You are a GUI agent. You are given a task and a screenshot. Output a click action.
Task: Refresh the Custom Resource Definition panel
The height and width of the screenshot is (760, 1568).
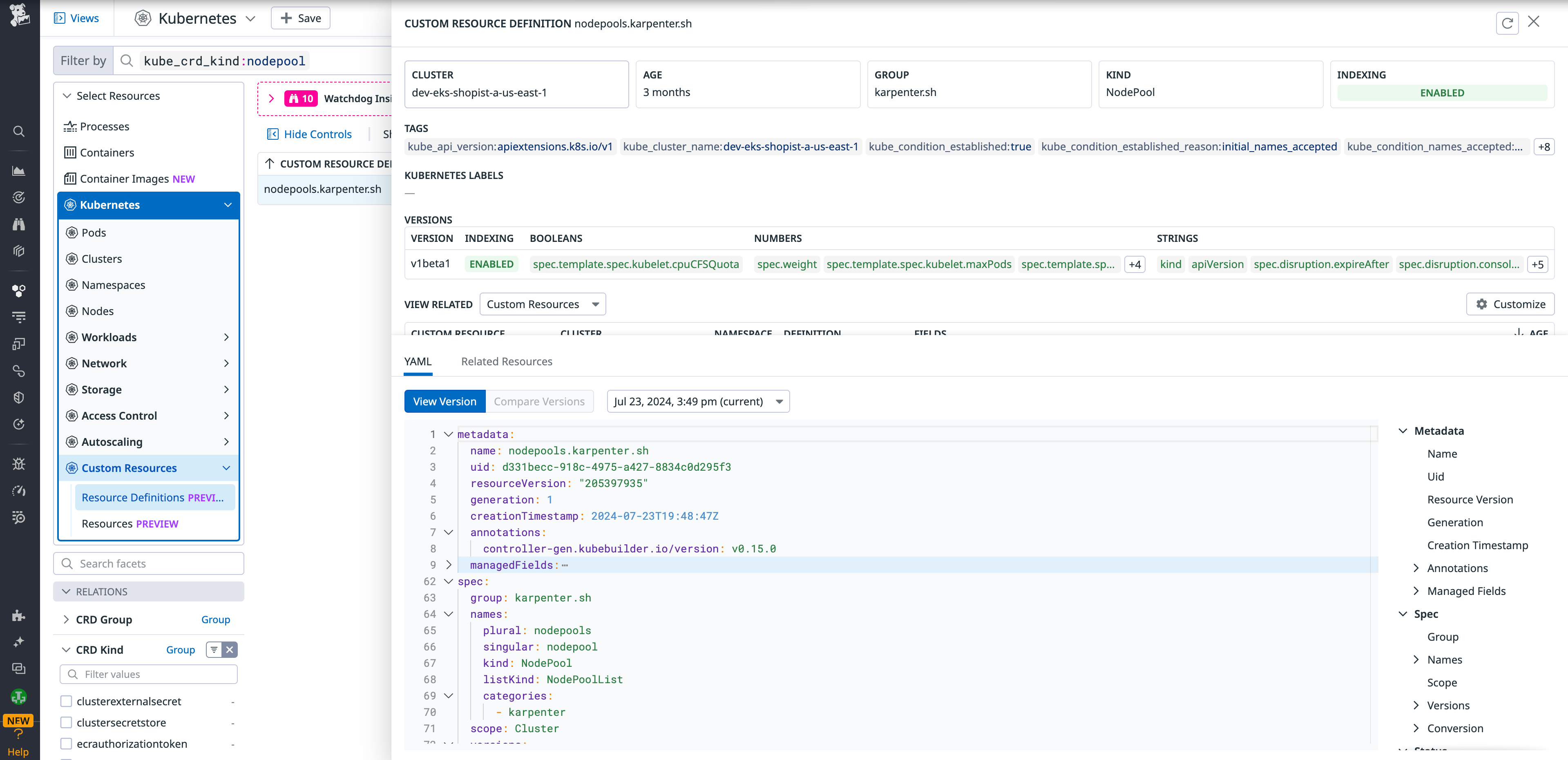(x=1508, y=22)
